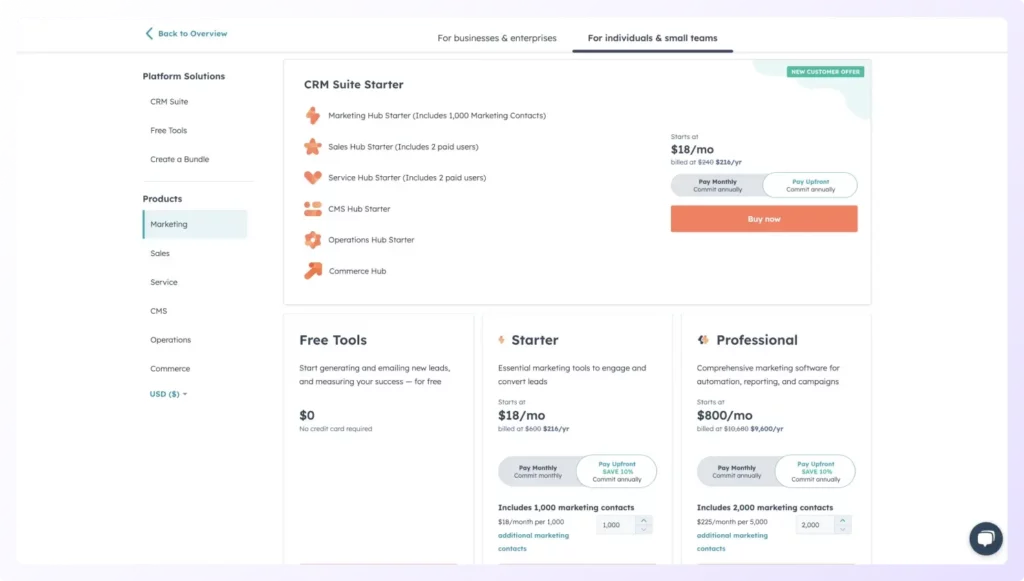Click the Commerce Hub arrow icon
The image size is (1024, 581).
point(313,270)
